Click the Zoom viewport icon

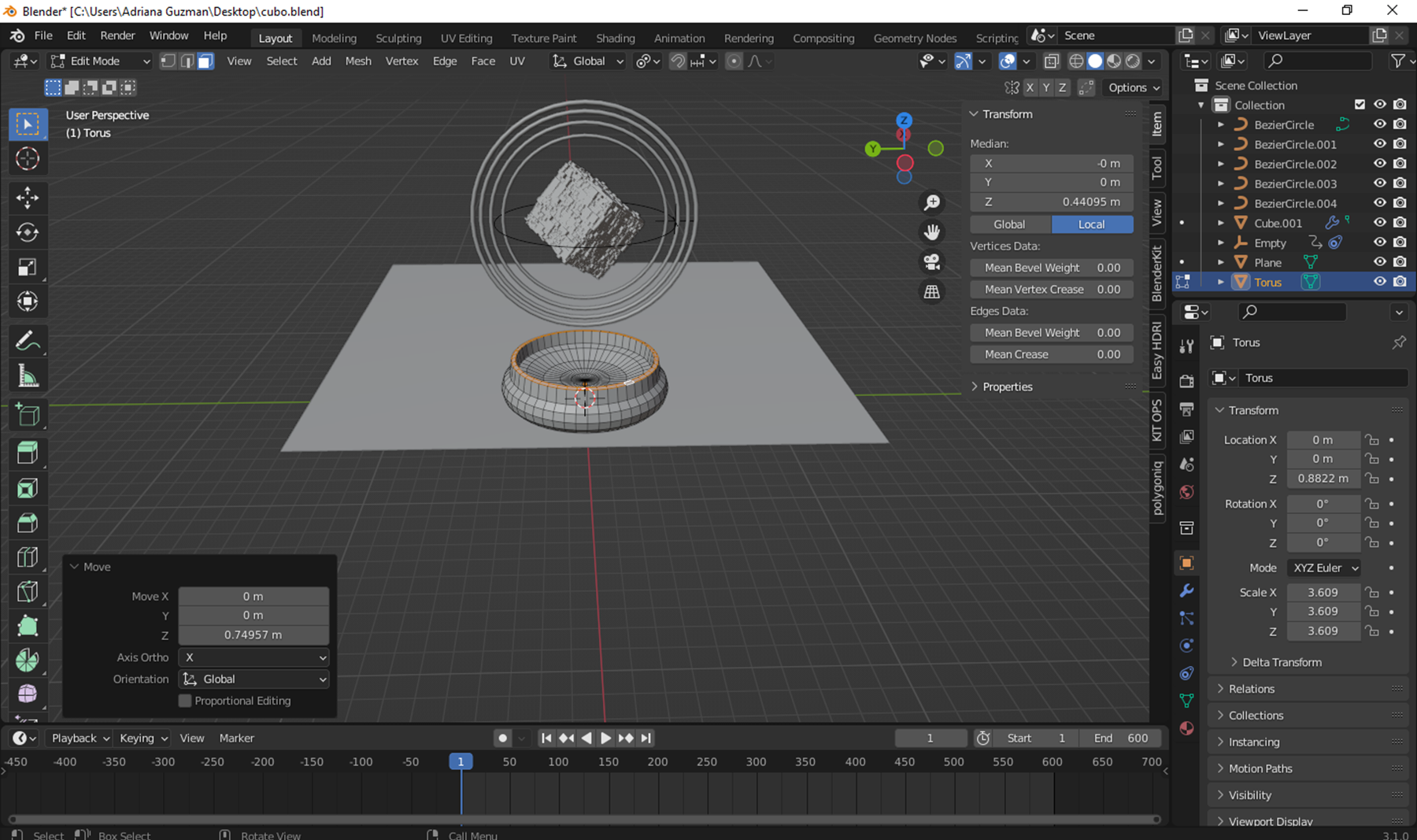932,203
